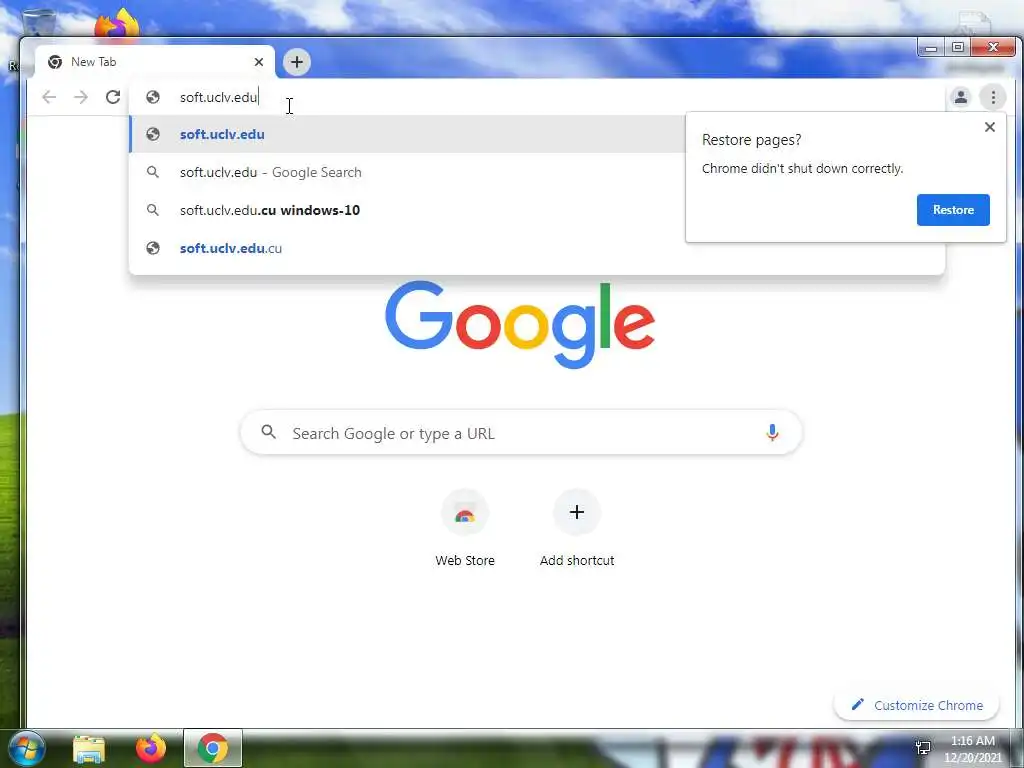Open the Chrome three-dot menu

point(993,97)
